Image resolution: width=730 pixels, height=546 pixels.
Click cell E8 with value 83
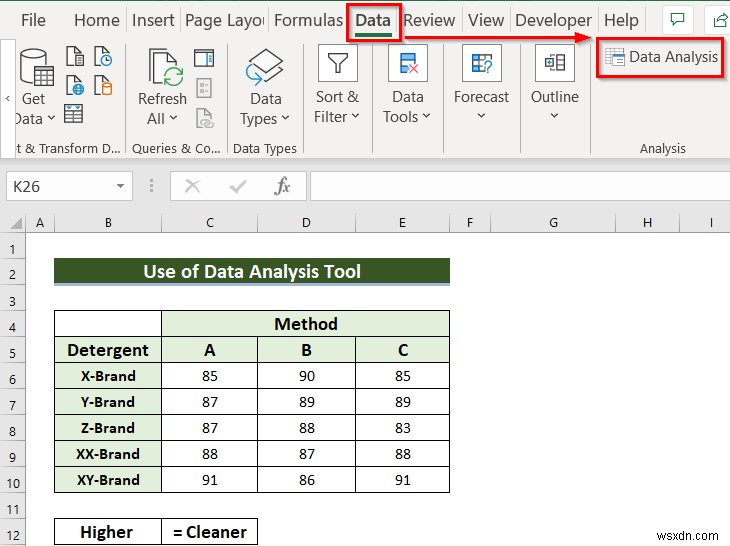(403, 428)
